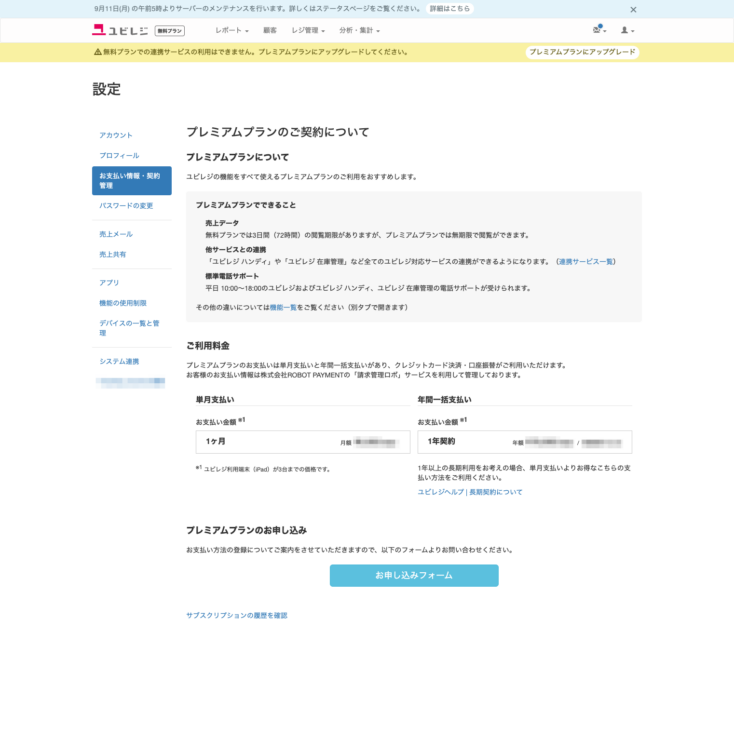734x740 pixels.
Task: Click the 設定 page title
Action: 107,89
